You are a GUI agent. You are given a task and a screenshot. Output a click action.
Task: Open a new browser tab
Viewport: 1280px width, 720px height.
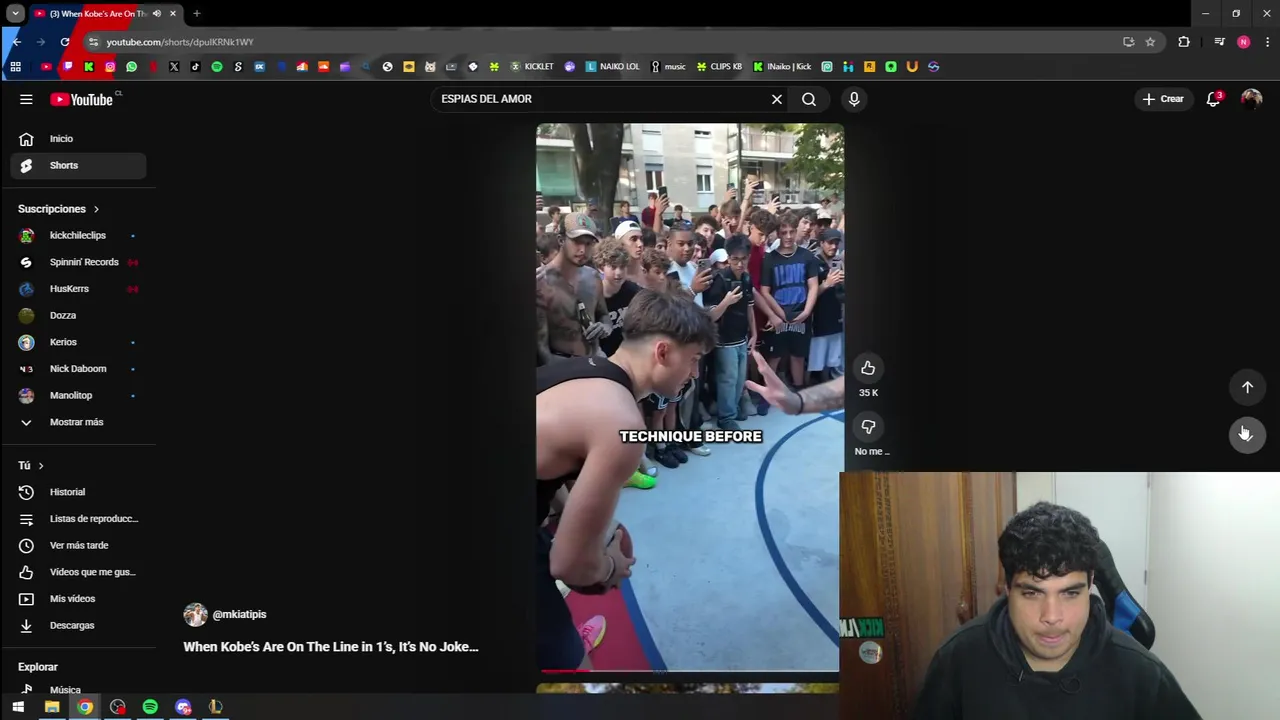(196, 14)
